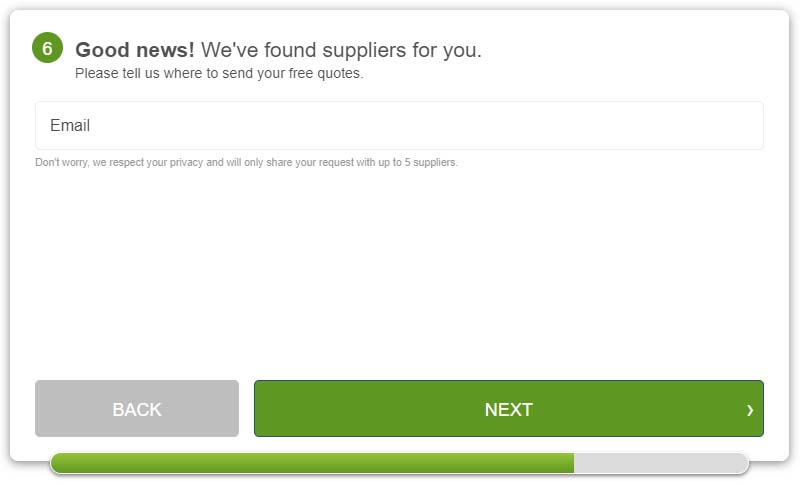The image size is (800, 485).
Task: Click the privacy note below the Email field
Action: pos(246,162)
